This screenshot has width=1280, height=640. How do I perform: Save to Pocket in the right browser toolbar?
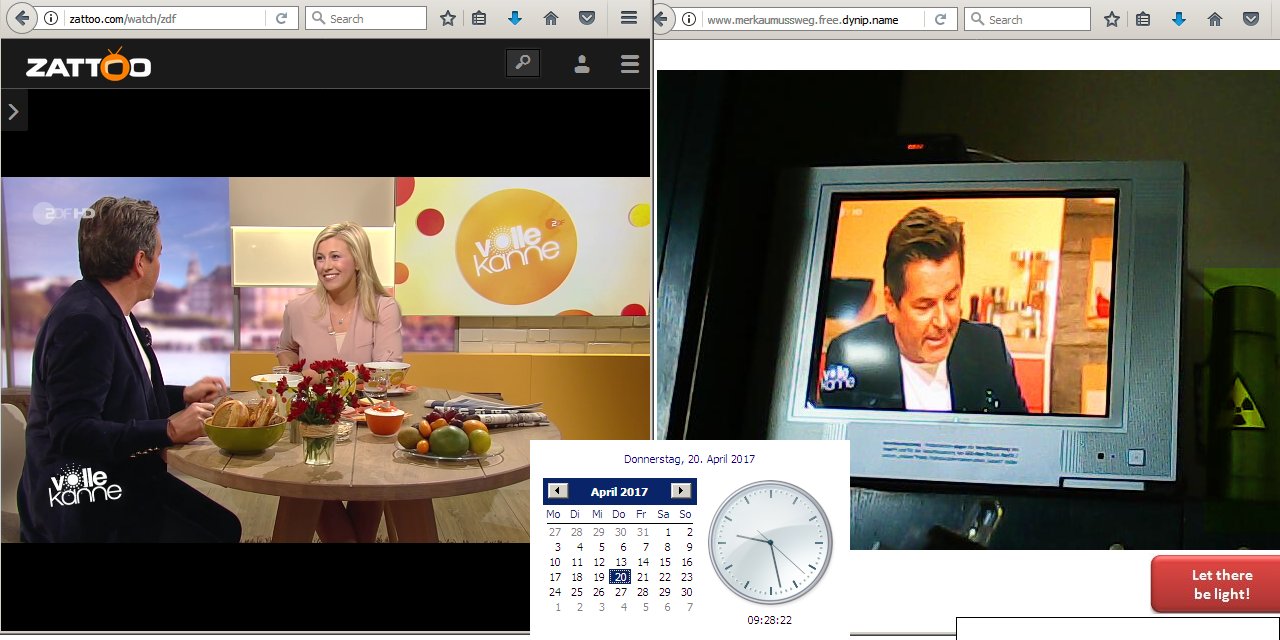point(1250,19)
